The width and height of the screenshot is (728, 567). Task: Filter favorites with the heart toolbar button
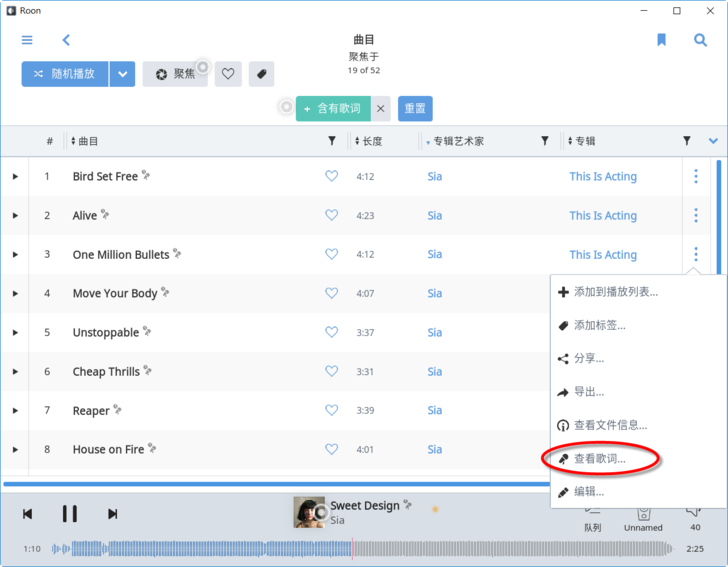click(228, 74)
